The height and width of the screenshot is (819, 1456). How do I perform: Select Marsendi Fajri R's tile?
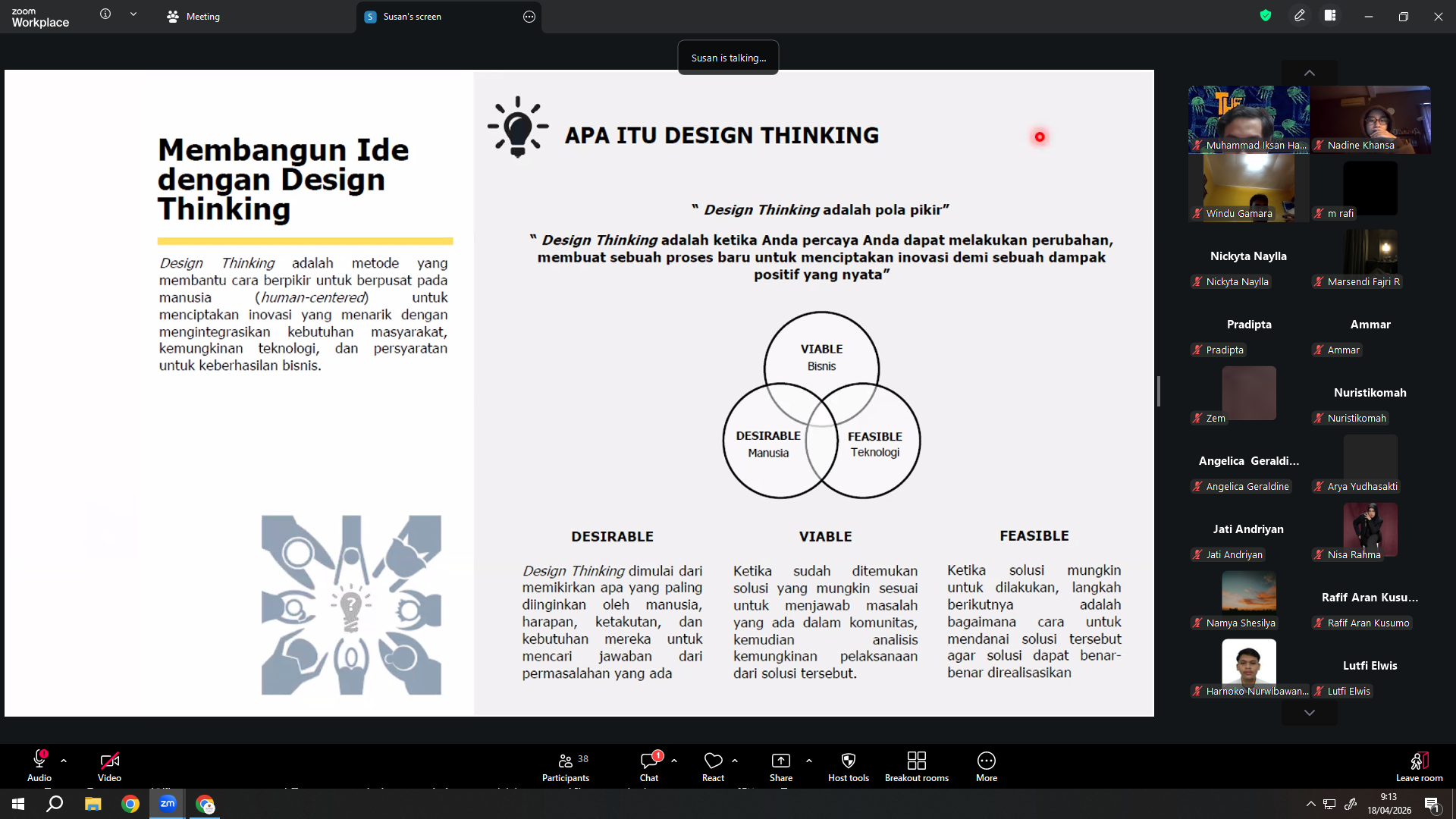tap(1370, 256)
